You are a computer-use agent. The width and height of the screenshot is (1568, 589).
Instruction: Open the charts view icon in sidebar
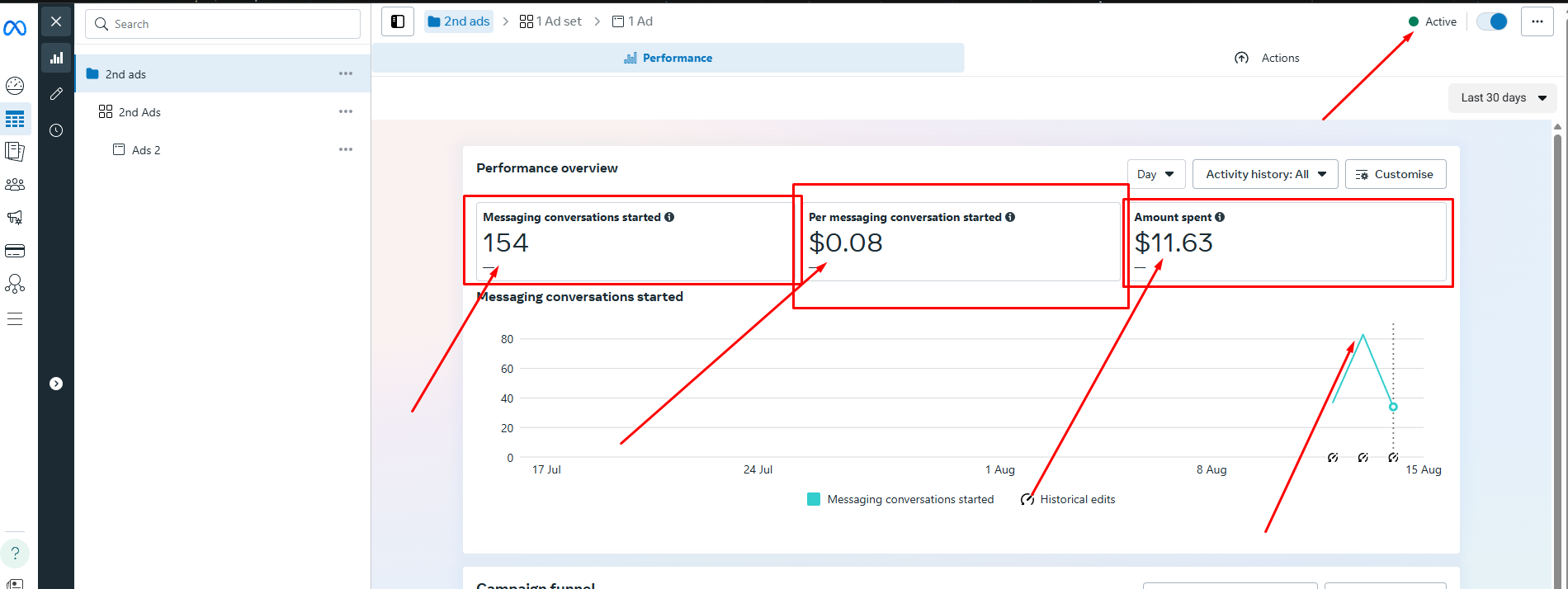(x=56, y=58)
